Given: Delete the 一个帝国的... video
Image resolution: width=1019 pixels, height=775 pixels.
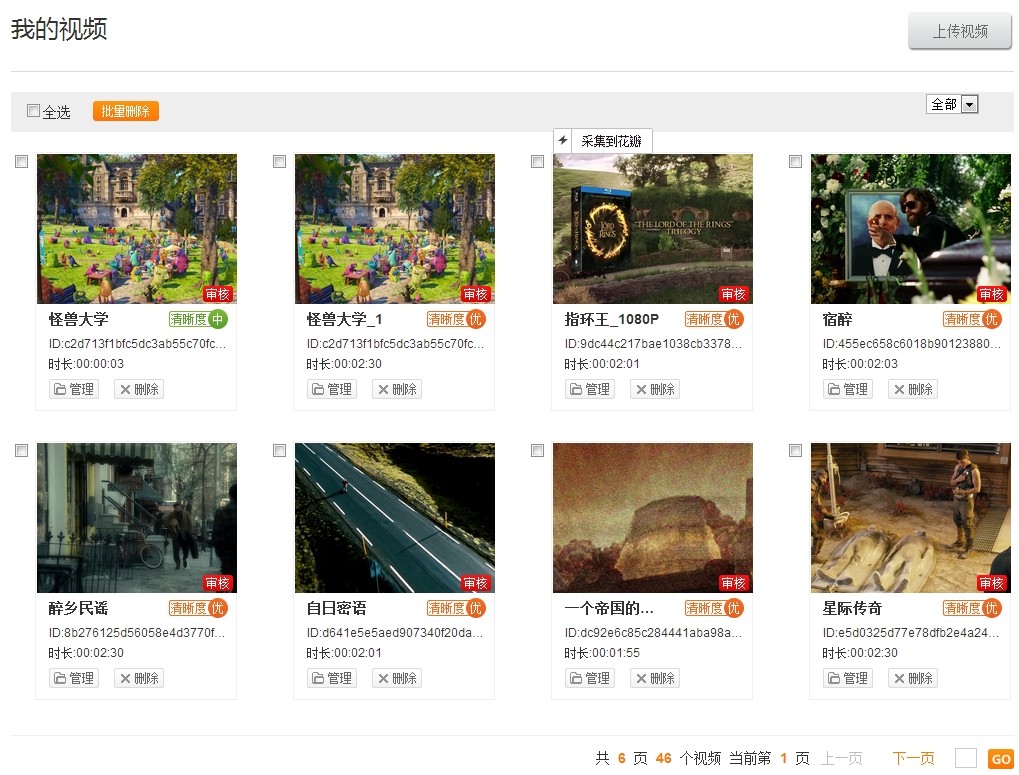Looking at the screenshot, I should pos(655,678).
